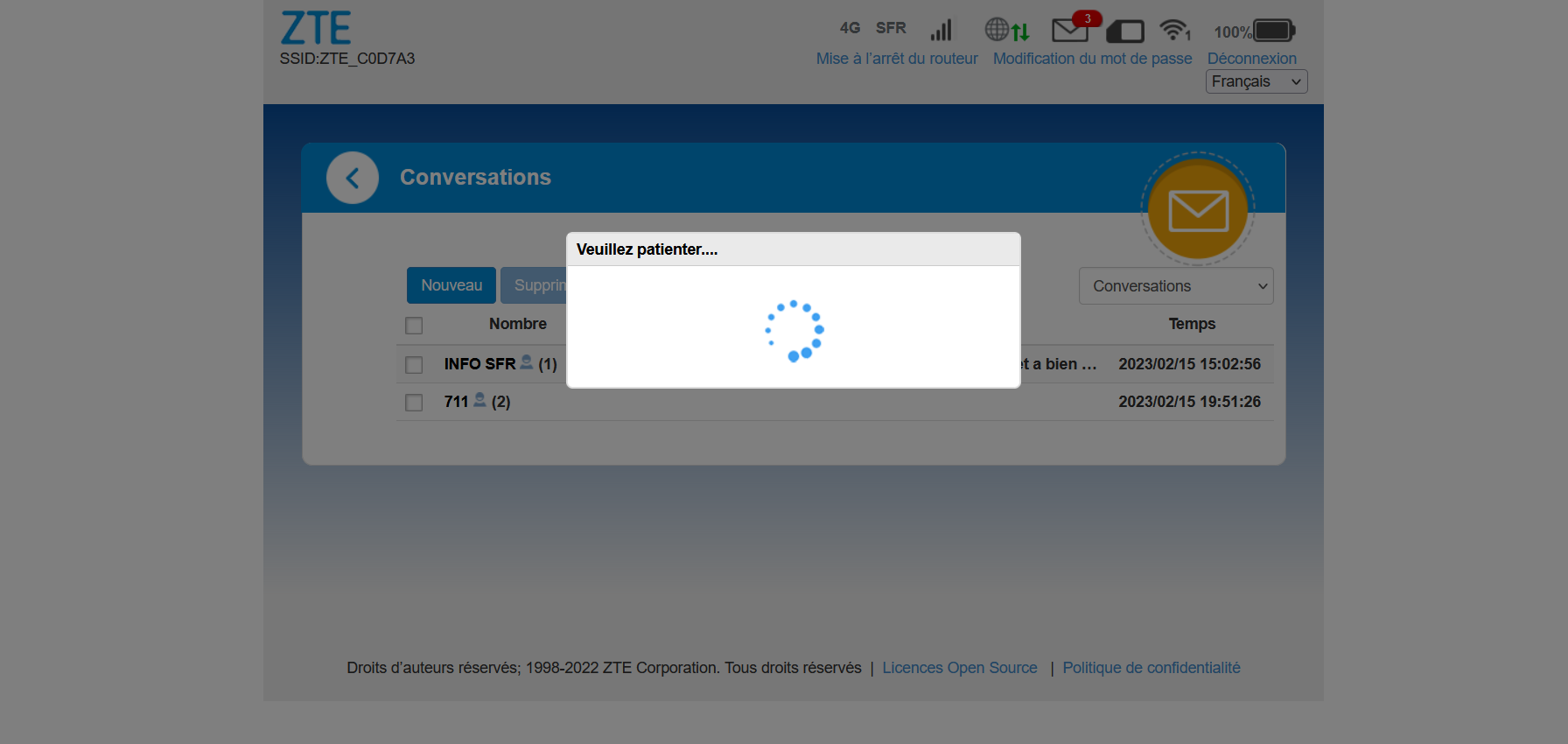Click timestamp 2023/02/15 15:02:56

1190,364
